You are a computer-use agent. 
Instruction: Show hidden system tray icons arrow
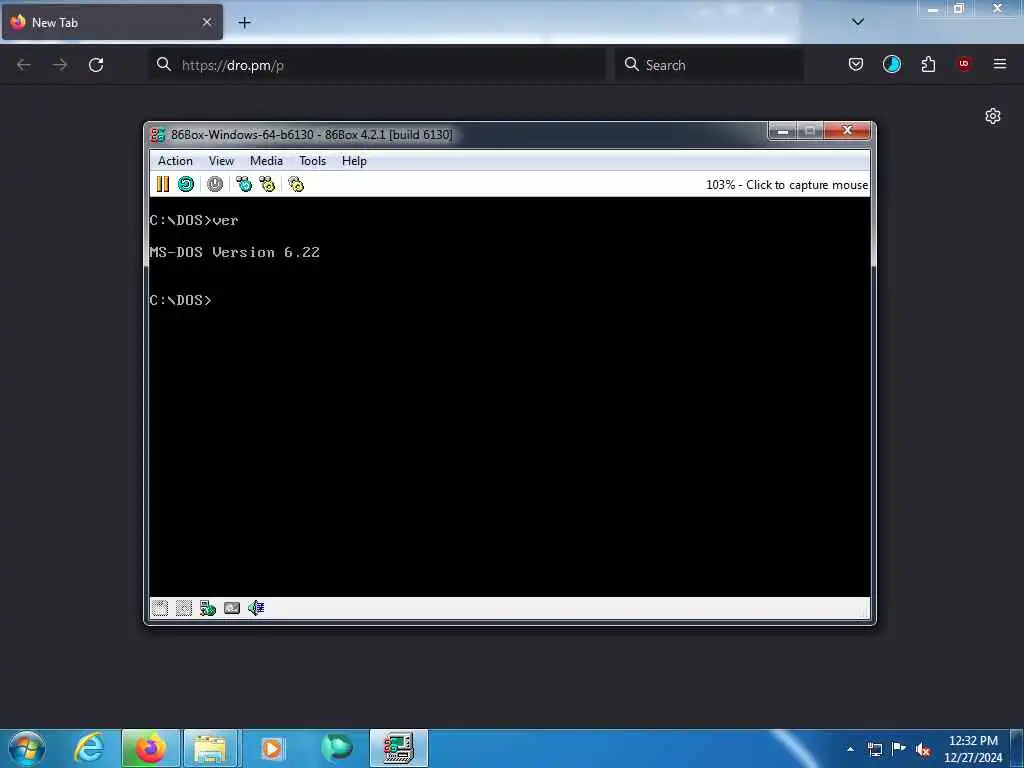click(x=850, y=749)
